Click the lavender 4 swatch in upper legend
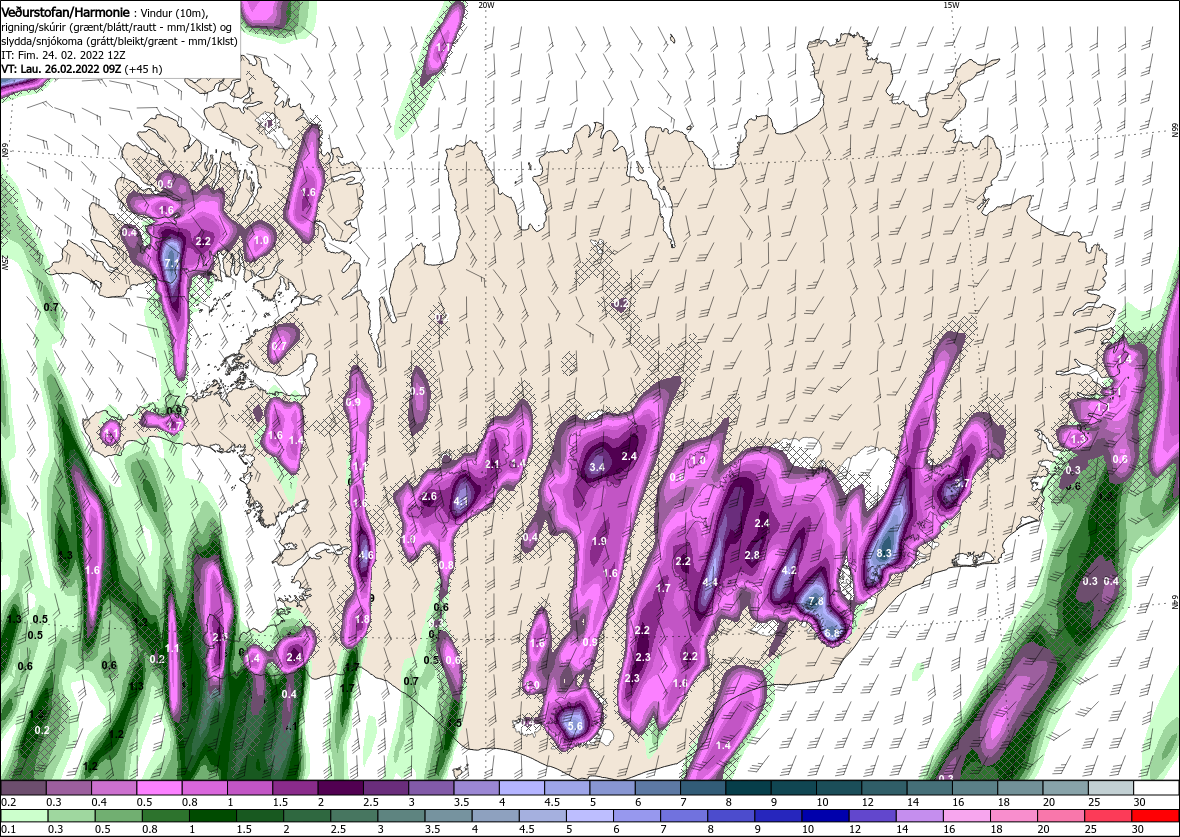 (x=522, y=788)
